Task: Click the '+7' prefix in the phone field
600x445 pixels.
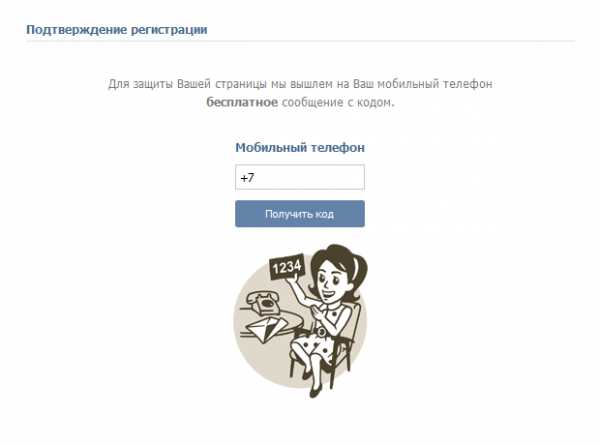Action: coord(247,178)
